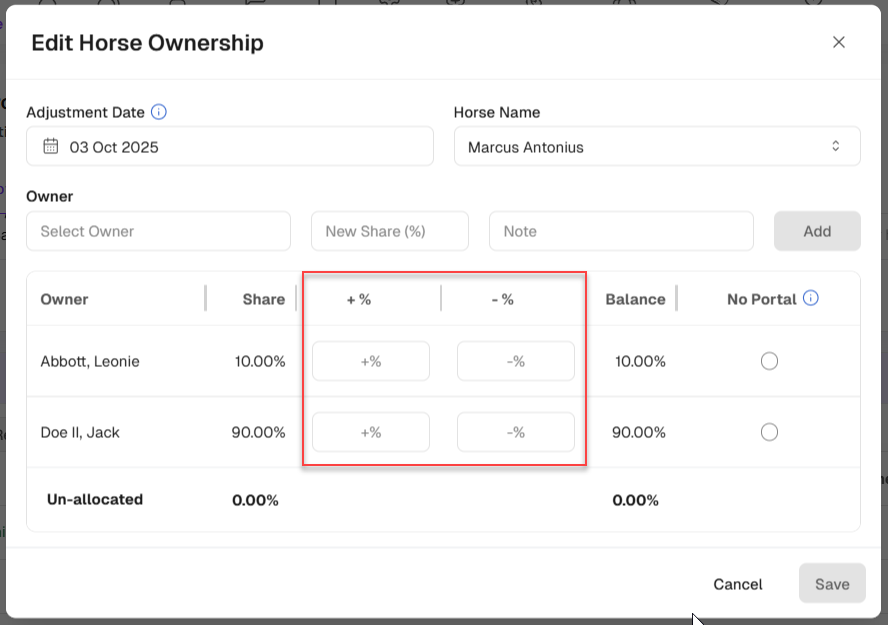
Task: Click the Balance column header
Action: (635, 299)
